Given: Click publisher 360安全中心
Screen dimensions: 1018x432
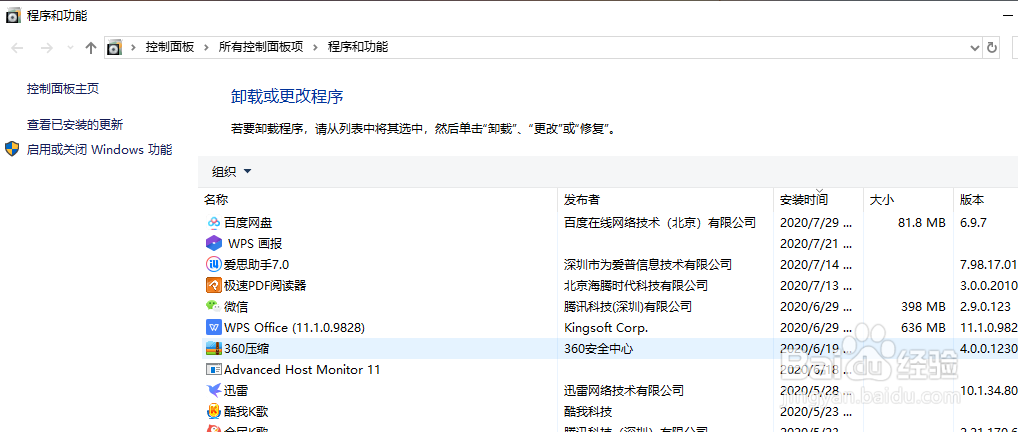Looking at the screenshot, I should point(599,348).
